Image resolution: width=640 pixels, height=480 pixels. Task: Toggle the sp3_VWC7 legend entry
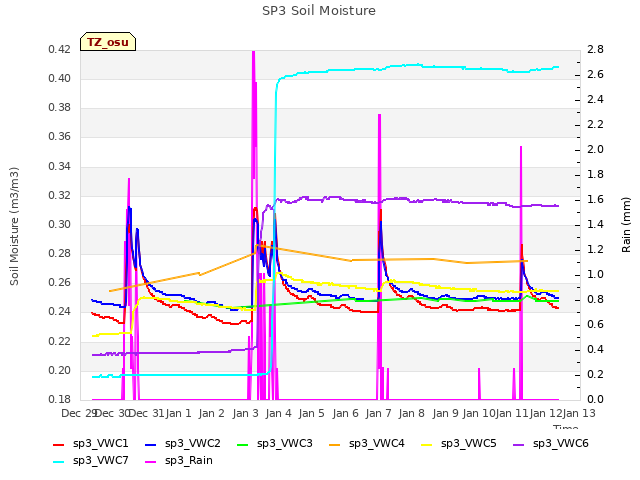point(91,461)
